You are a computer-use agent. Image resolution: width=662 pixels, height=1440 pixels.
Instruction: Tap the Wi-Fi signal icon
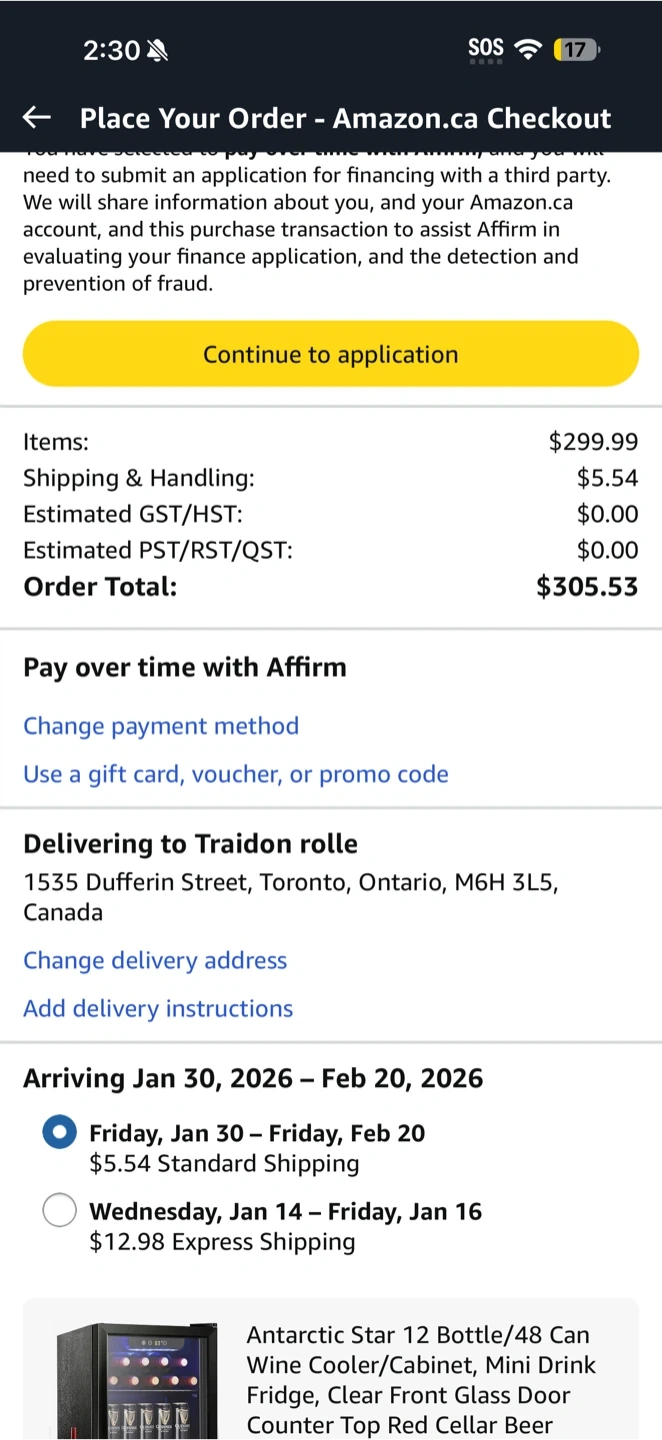(x=527, y=49)
